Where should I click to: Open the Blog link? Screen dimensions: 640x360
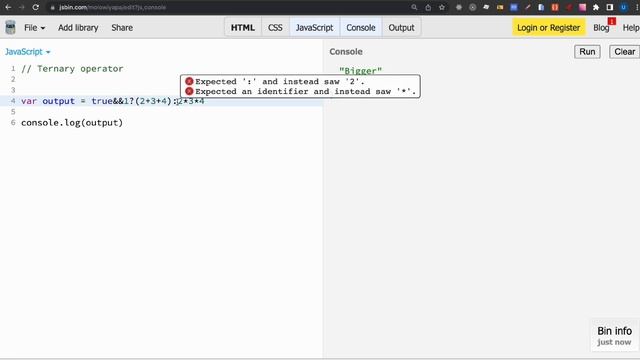(x=601, y=28)
